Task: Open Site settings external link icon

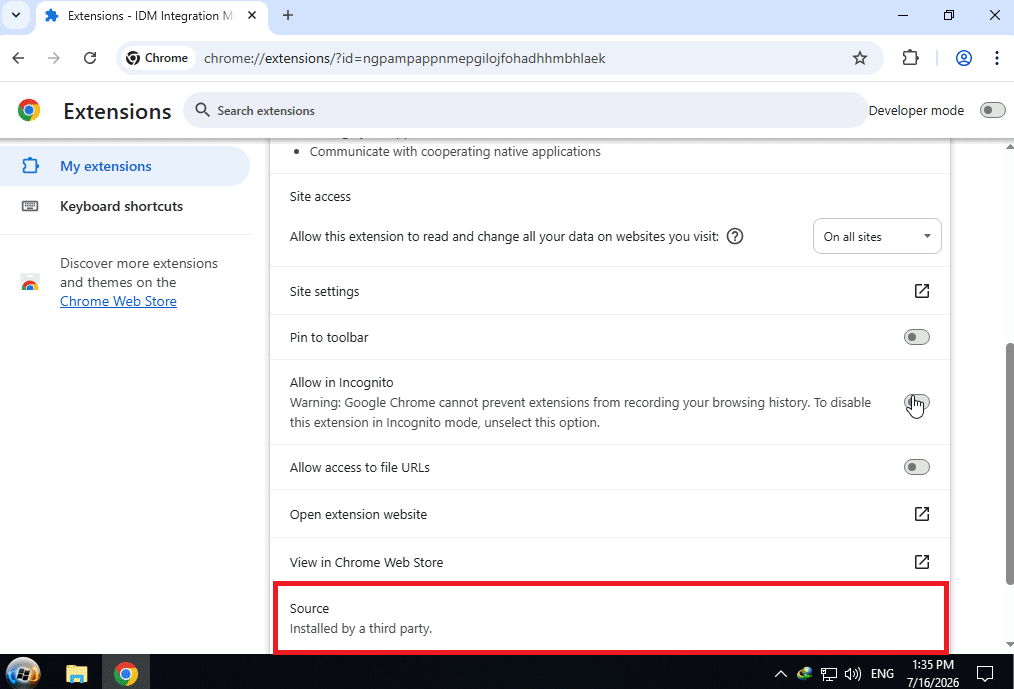Action: pyautogui.click(x=922, y=291)
